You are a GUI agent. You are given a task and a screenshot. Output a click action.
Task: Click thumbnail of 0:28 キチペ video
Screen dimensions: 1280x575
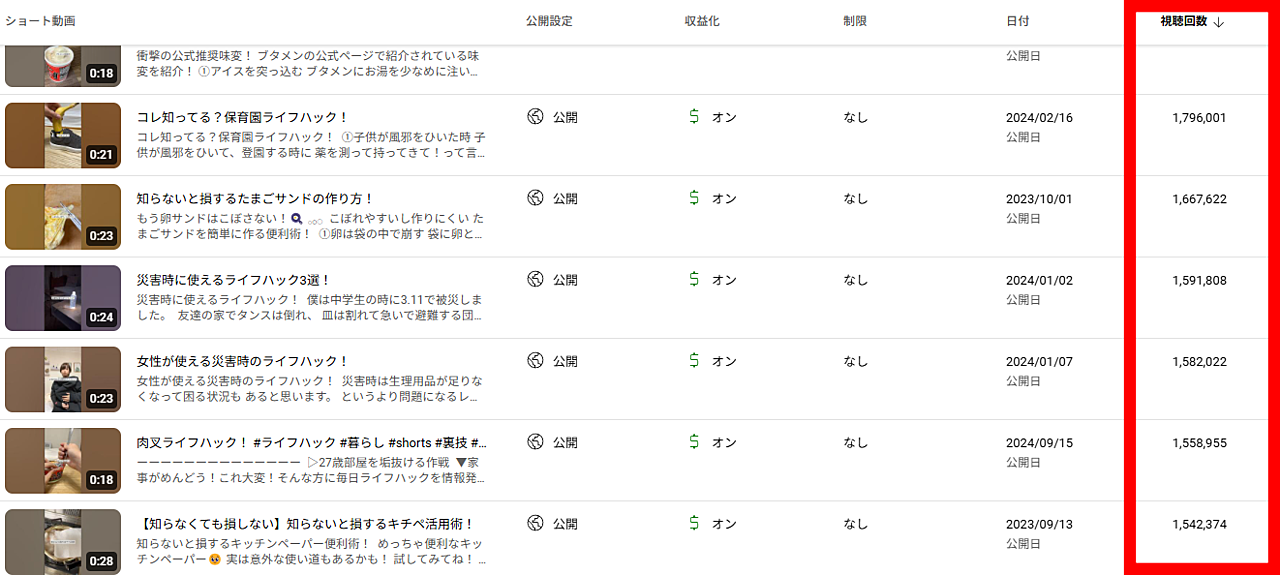point(63,541)
